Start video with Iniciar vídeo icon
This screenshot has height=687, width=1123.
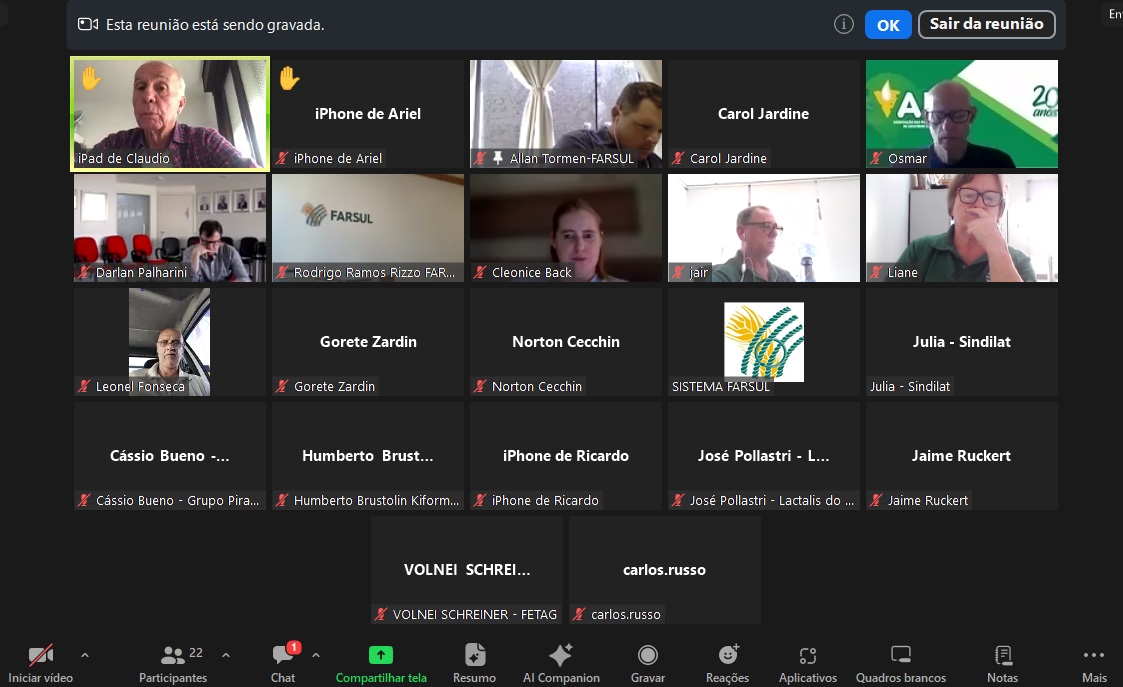41,656
